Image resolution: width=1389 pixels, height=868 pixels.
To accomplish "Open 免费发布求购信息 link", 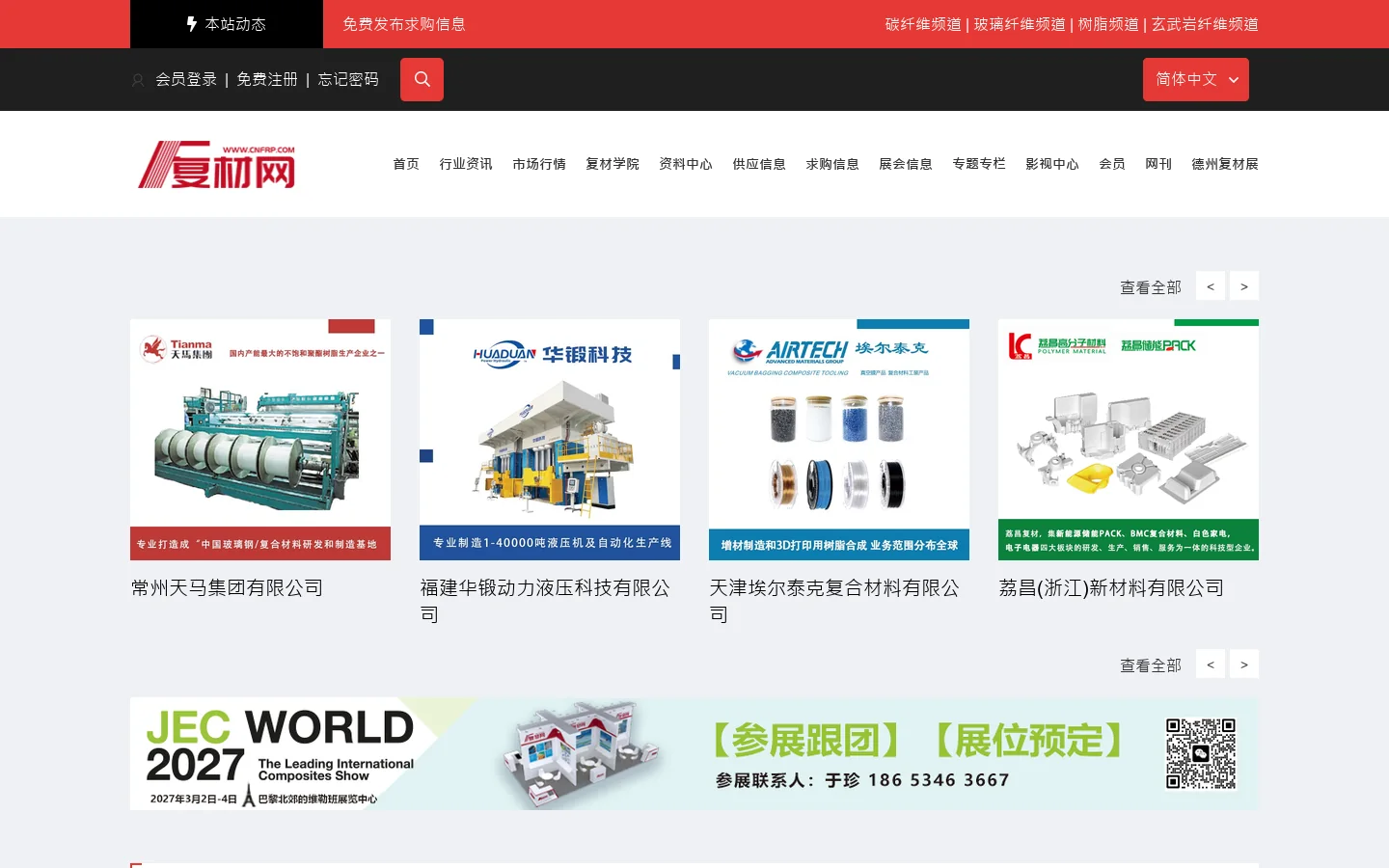I will click(x=404, y=24).
